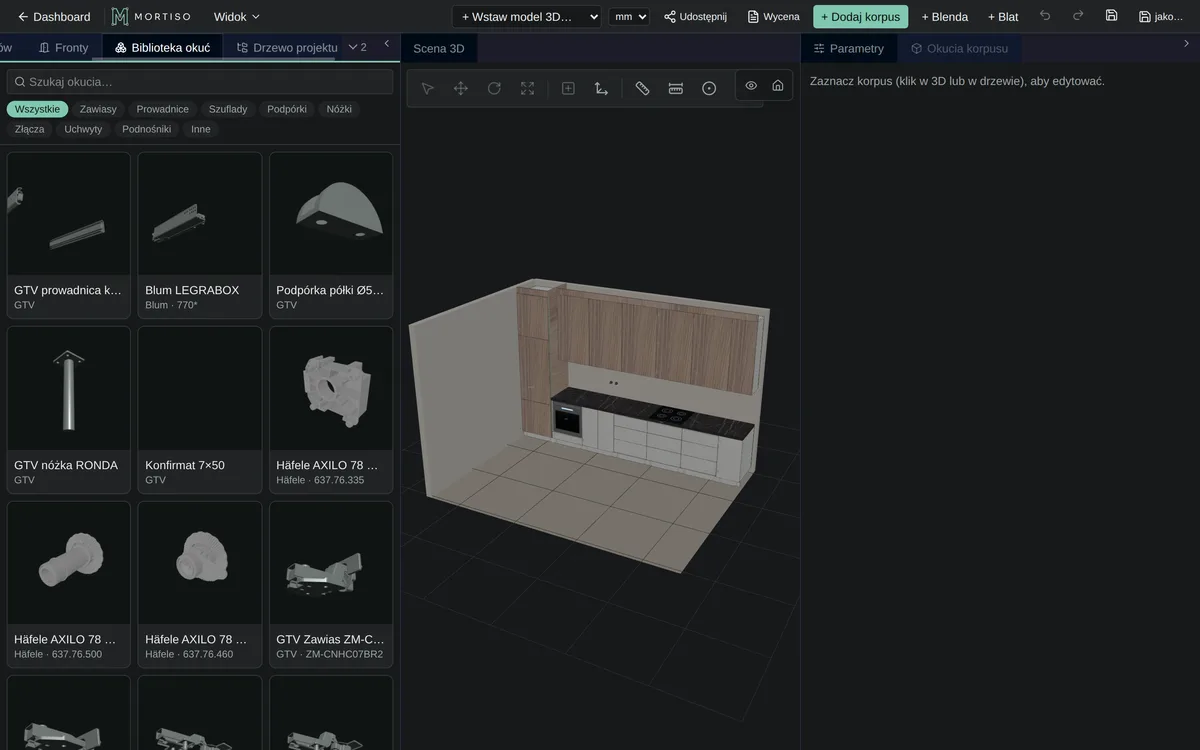Collapse the left panel with chevron
This screenshot has height=750, width=1200.
387,43
